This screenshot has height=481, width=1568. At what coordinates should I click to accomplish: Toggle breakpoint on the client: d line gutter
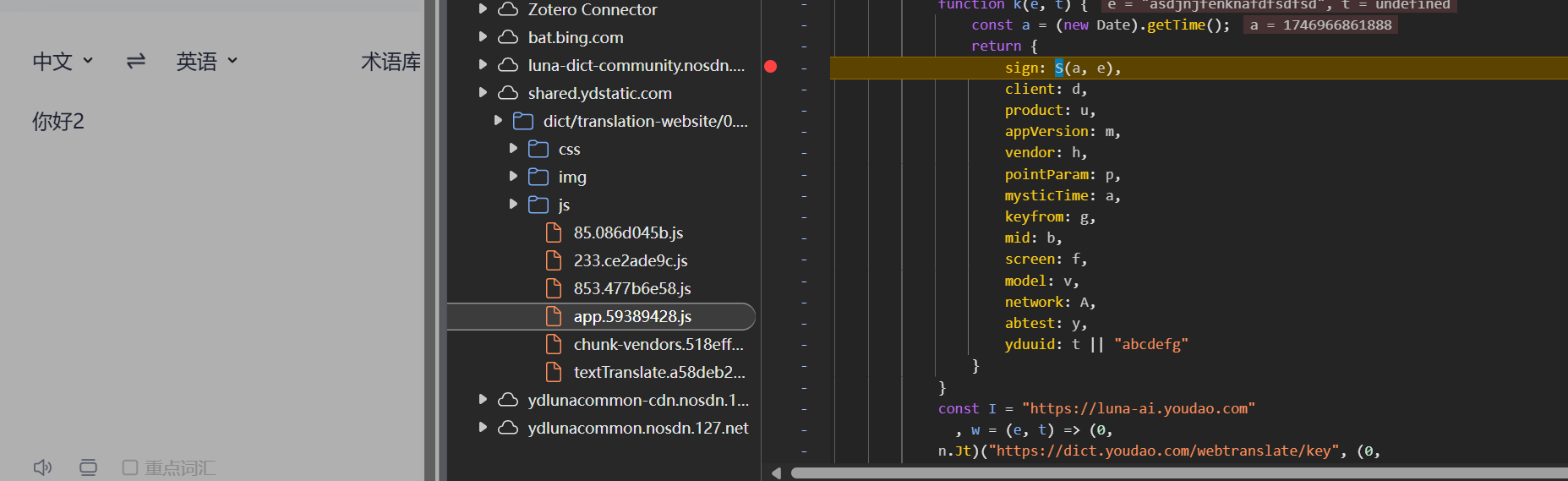point(803,89)
